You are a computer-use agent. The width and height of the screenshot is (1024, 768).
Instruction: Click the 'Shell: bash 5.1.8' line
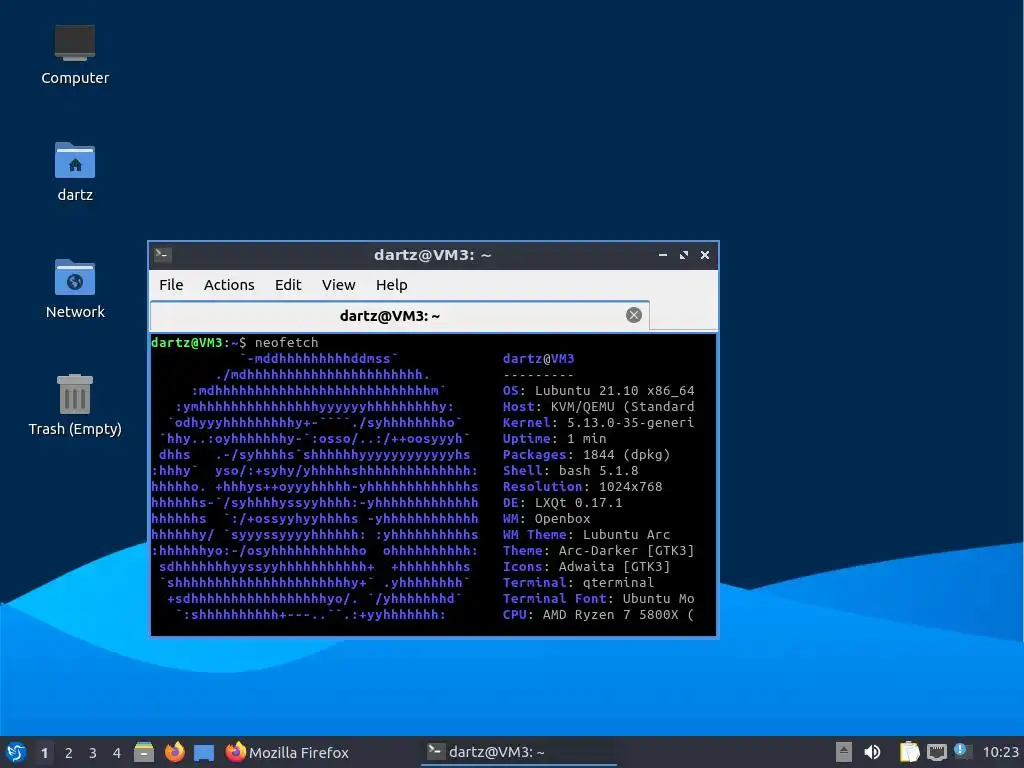571,470
